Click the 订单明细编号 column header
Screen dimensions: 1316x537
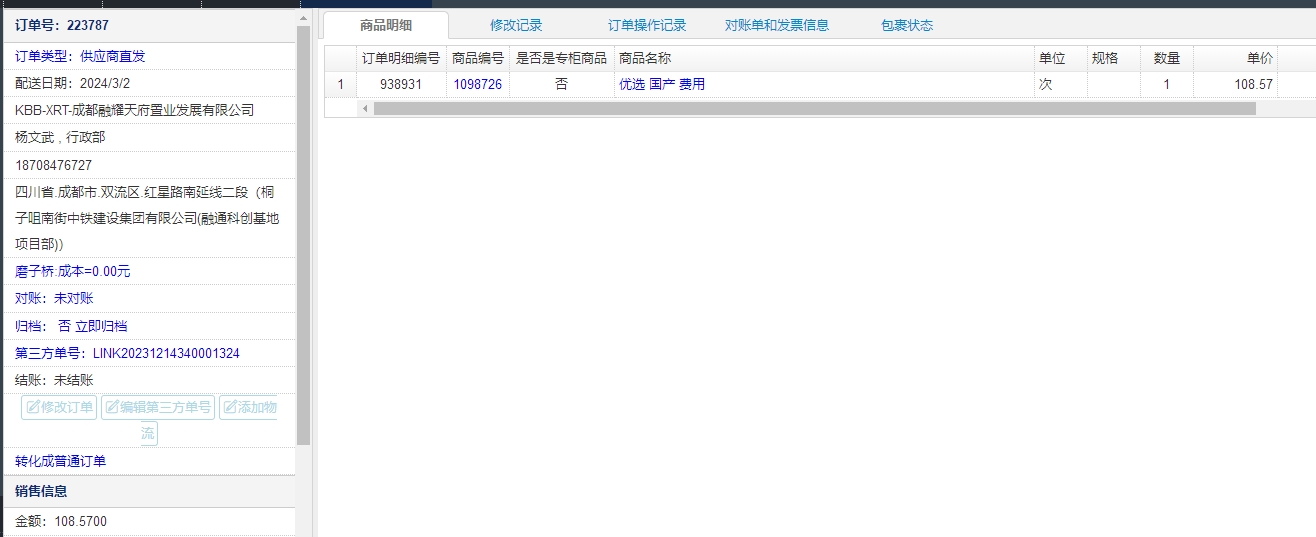400,58
